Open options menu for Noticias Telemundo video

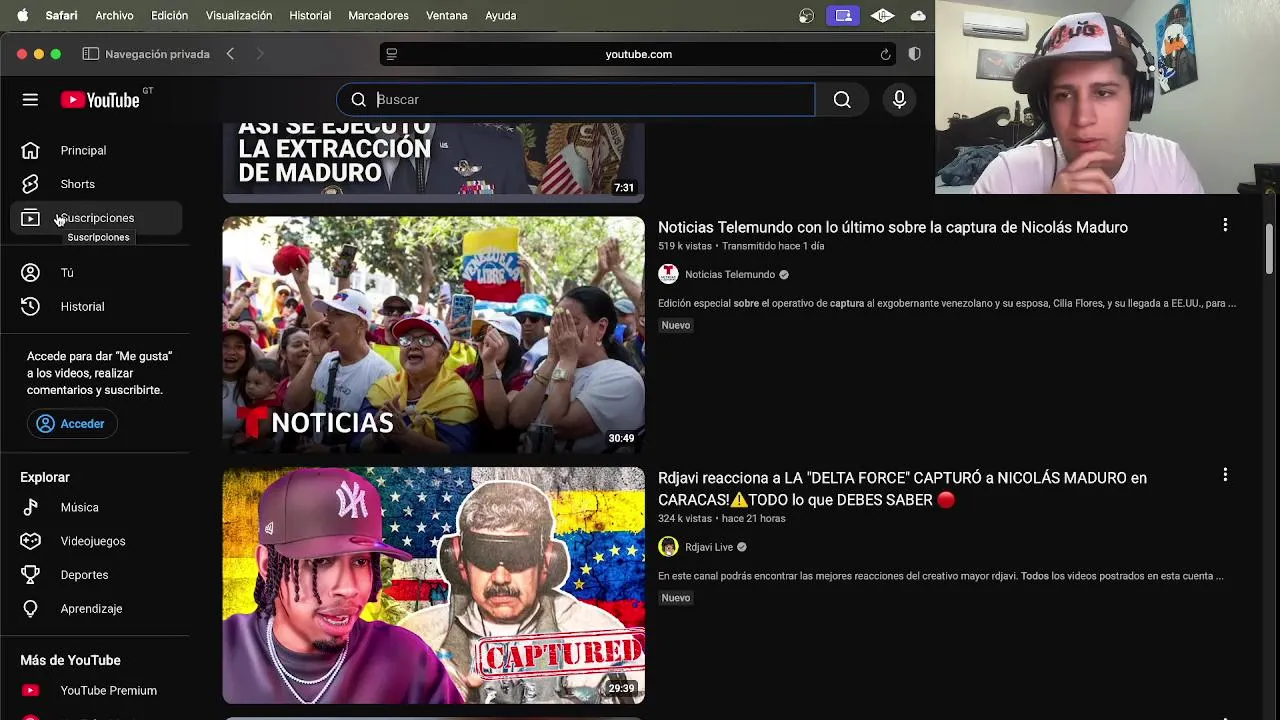[x=1225, y=225]
